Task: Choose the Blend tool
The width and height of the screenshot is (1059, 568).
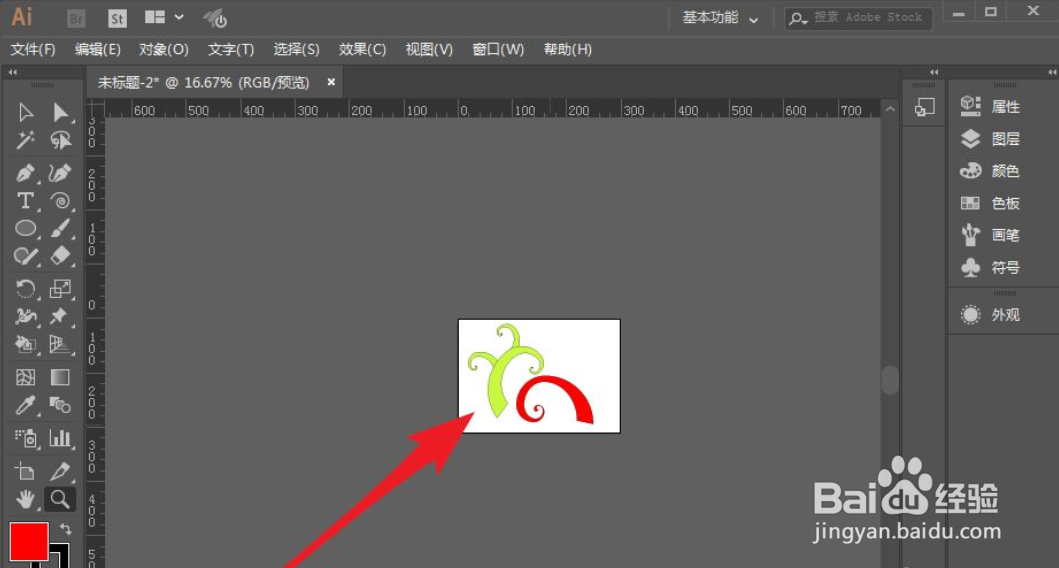Action: click(x=60, y=405)
